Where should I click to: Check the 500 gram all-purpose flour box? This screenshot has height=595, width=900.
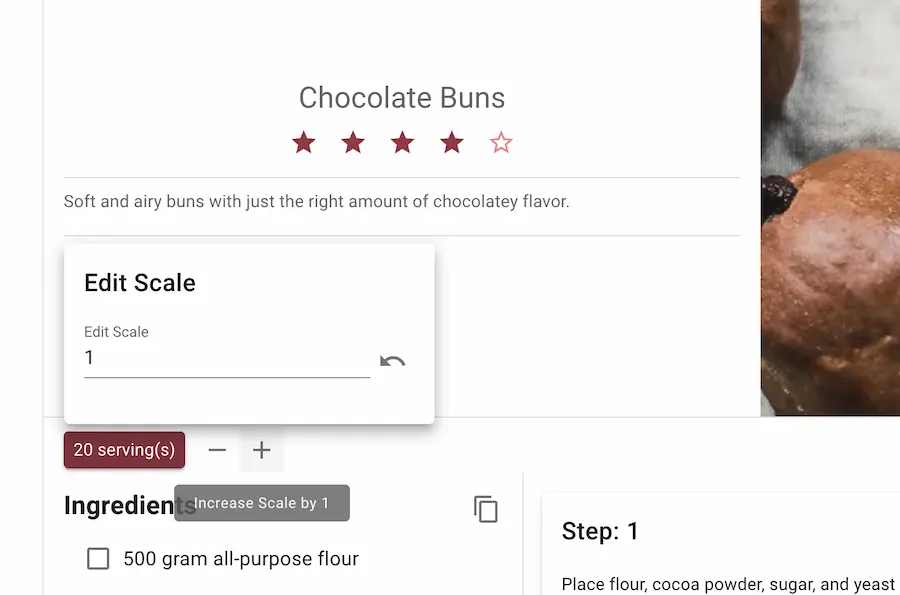[98, 558]
